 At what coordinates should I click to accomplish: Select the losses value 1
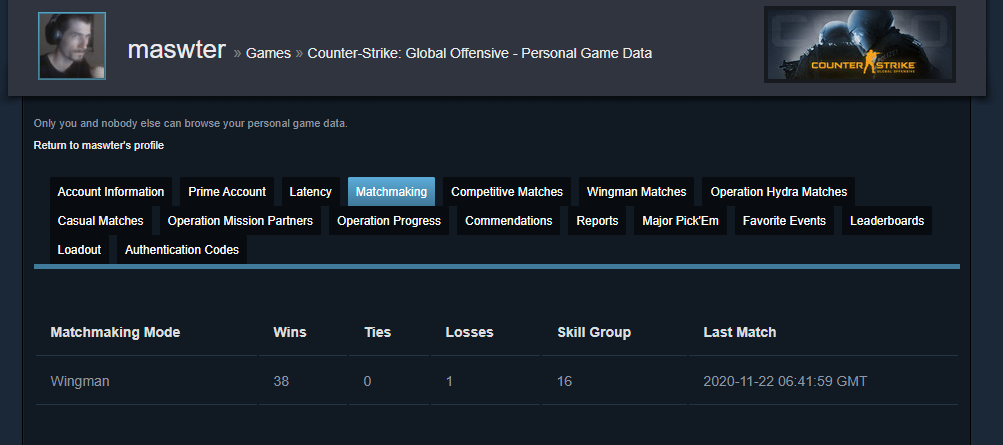(450, 382)
